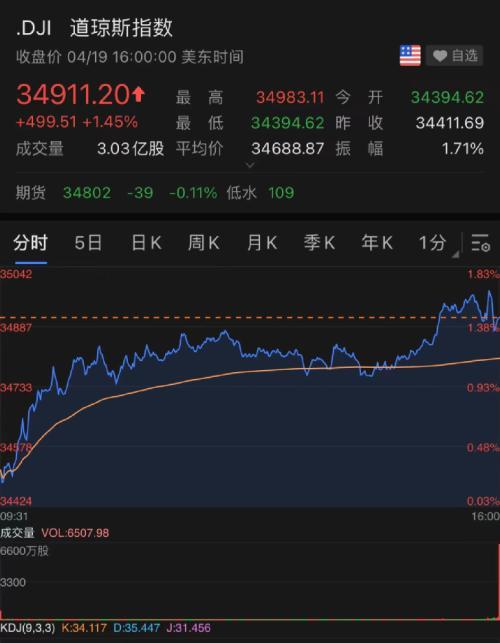Add DJI to watchlist with 自选 button
Screen dimensions: 500x643
[x=455, y=55]
